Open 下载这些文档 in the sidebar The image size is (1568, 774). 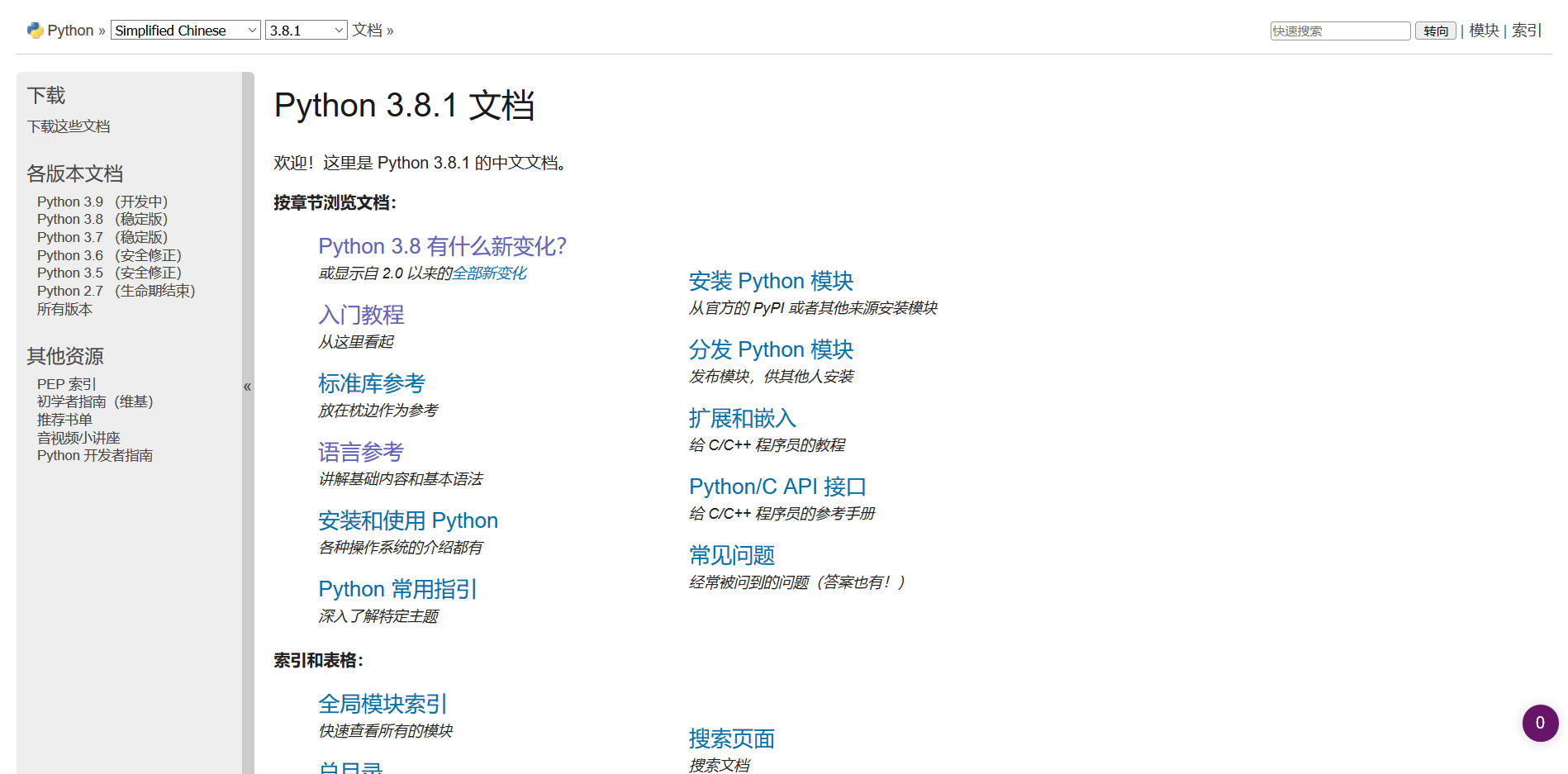point(69,126)
